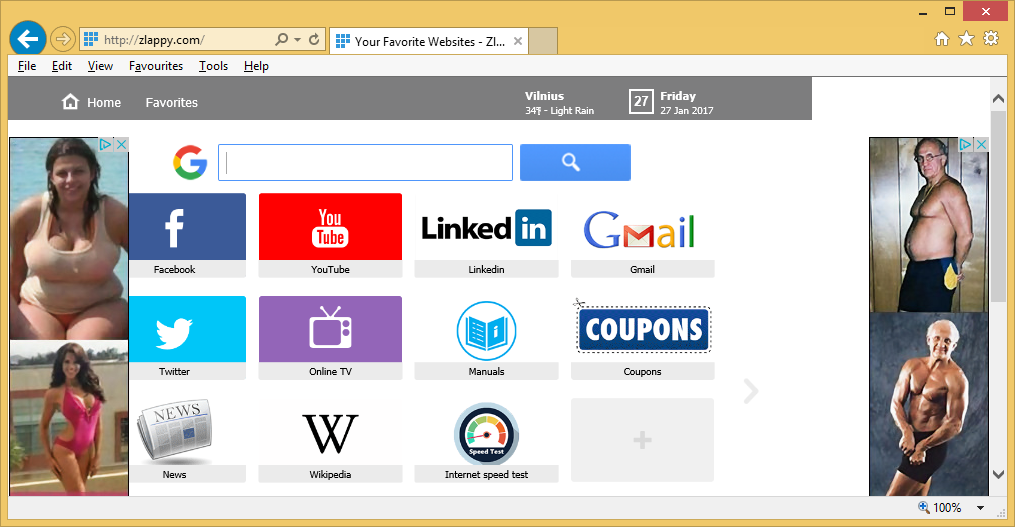Image resolution: width=1015 pixels, height=527 pixels.
Task: Select the Your Favorite Websites tab
Action: point(429,41)
